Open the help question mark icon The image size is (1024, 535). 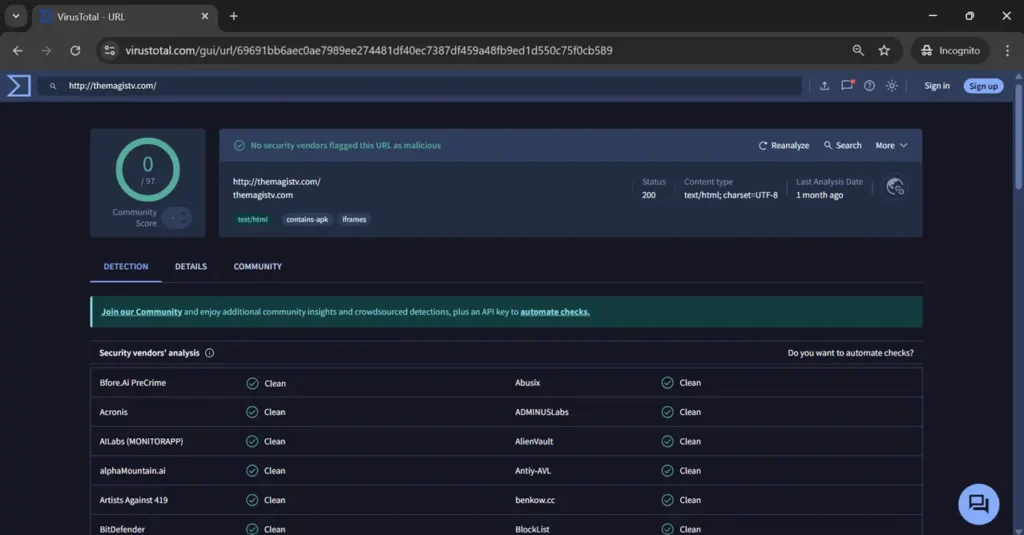tap(869, 86)
